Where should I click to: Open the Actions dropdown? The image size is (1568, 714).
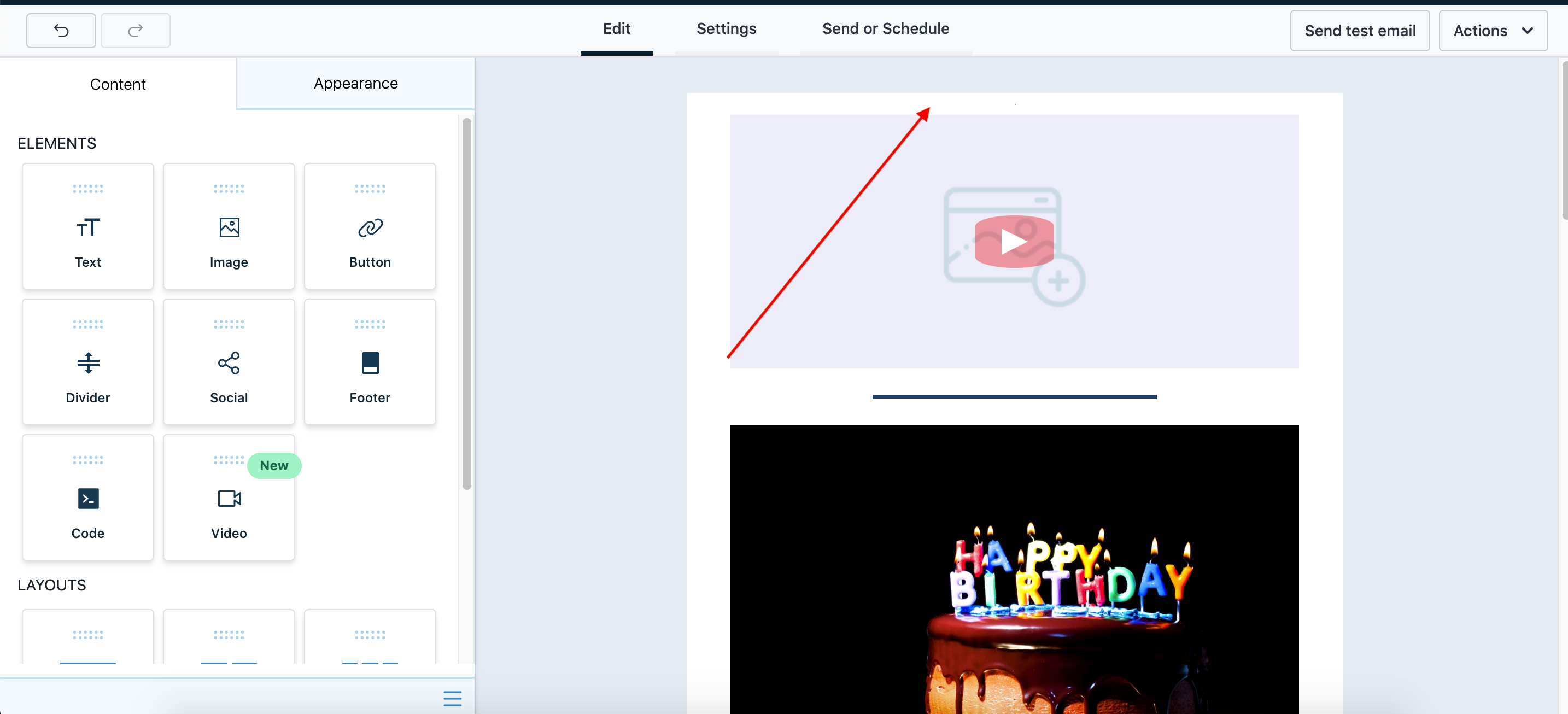[x=1493, y=31]
